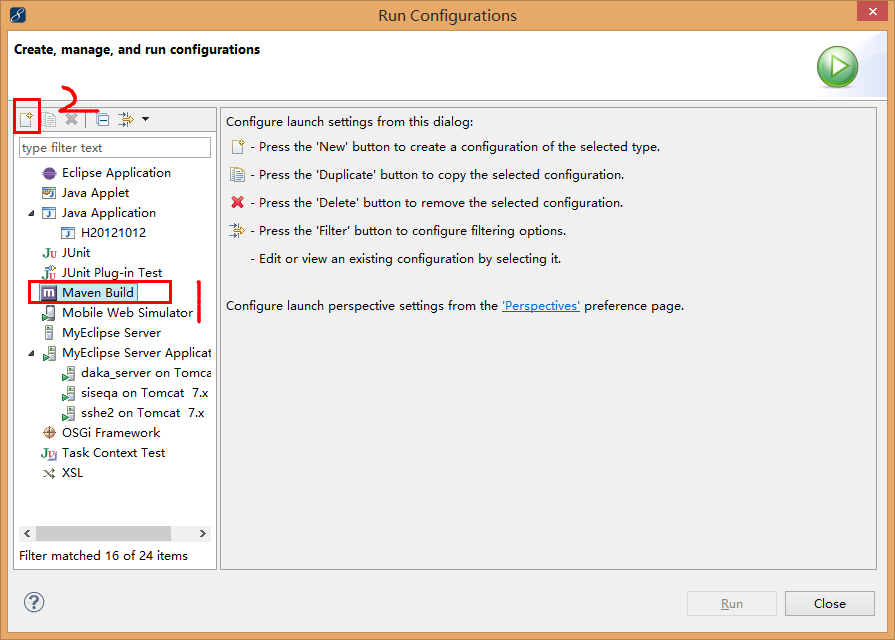Select Maven Build configuration type
The image size is (895, 640).
coord(98,293)
